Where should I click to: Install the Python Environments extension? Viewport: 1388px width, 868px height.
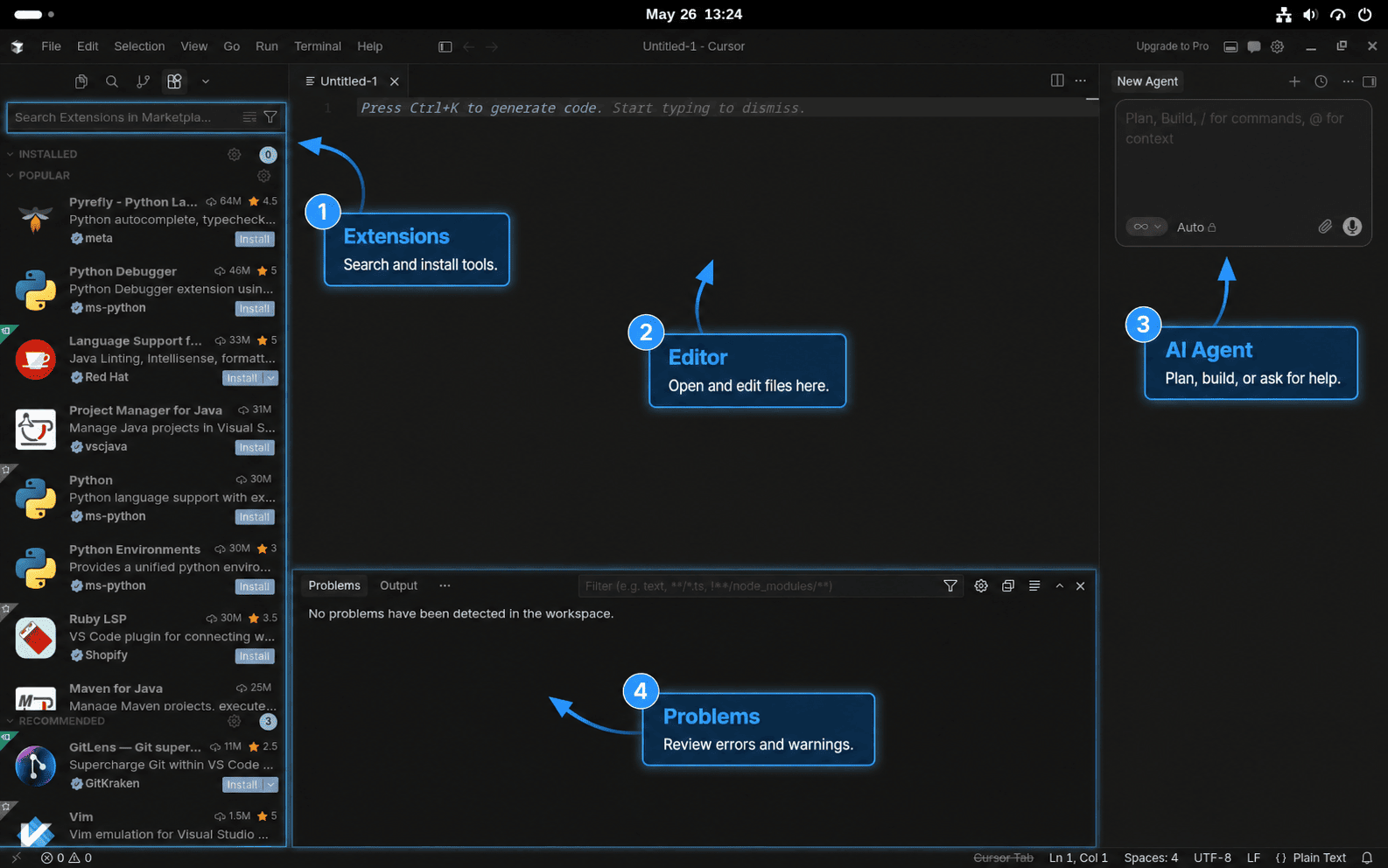tap(255, 586)
